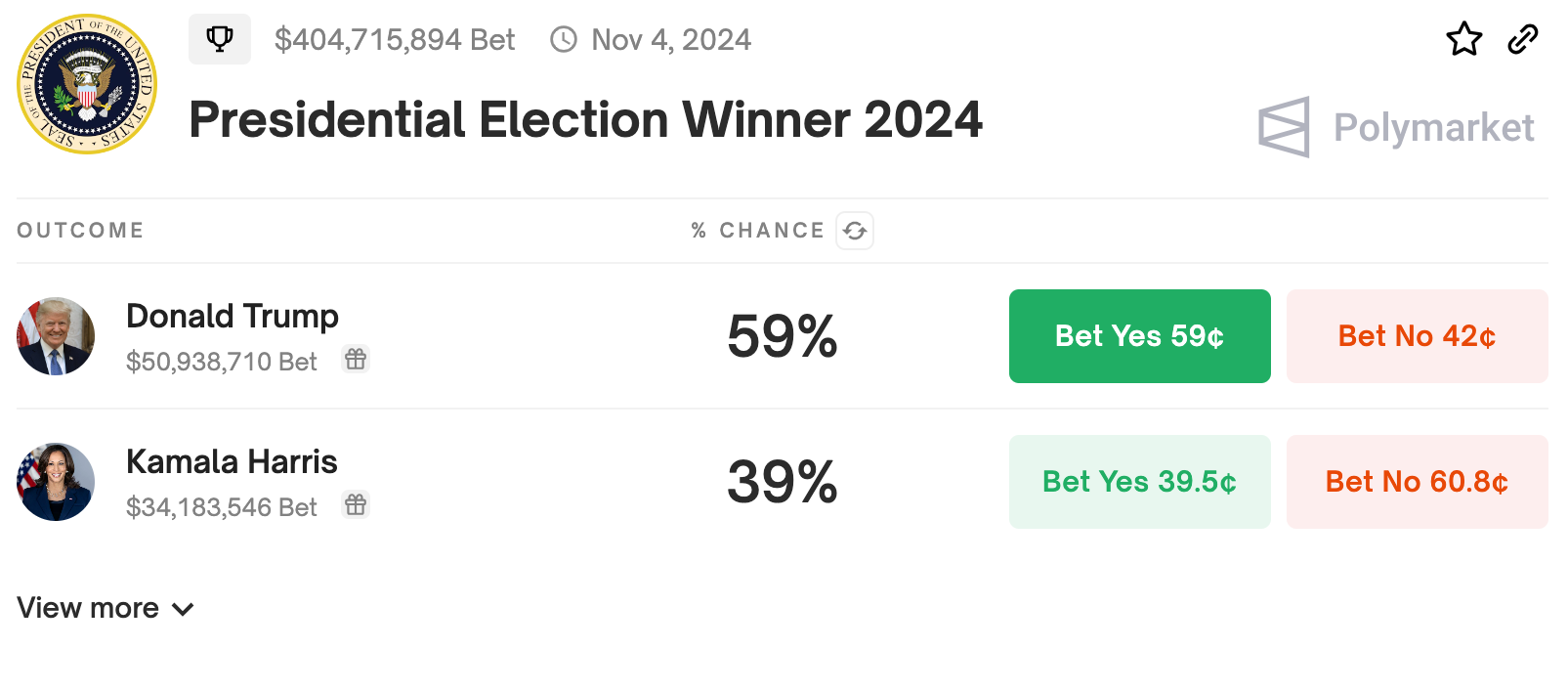Click the Kamala Harris outcome name
This screenshot has width=1568, height=692.
pos(232,462)
